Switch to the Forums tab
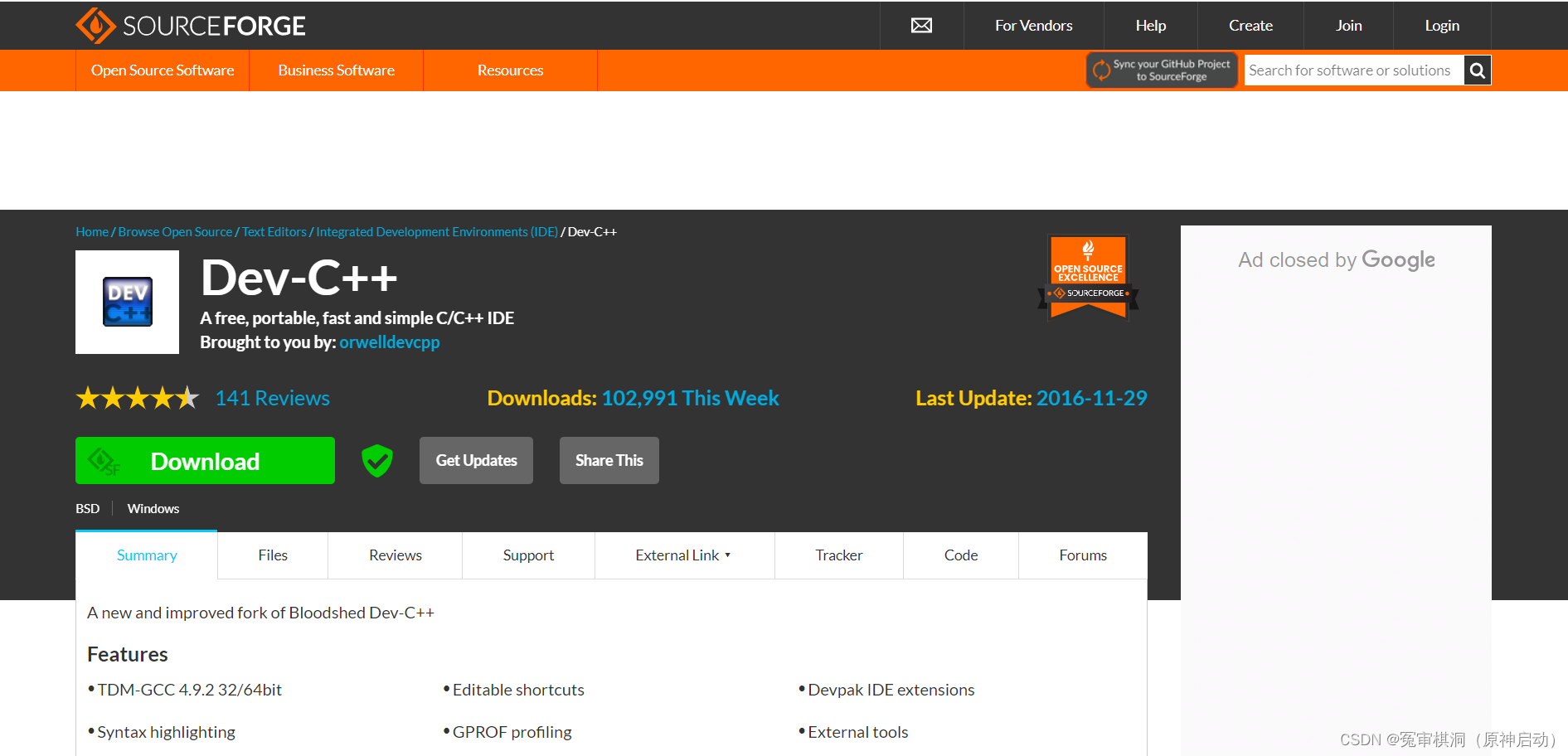This screenshot has width=1568, height=756. click(x=1083, y=555)
